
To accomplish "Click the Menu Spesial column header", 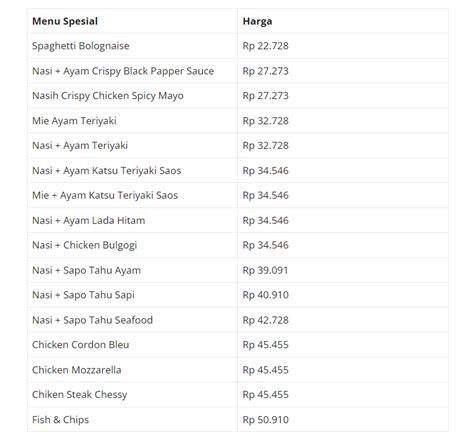I will click(65, 21).
